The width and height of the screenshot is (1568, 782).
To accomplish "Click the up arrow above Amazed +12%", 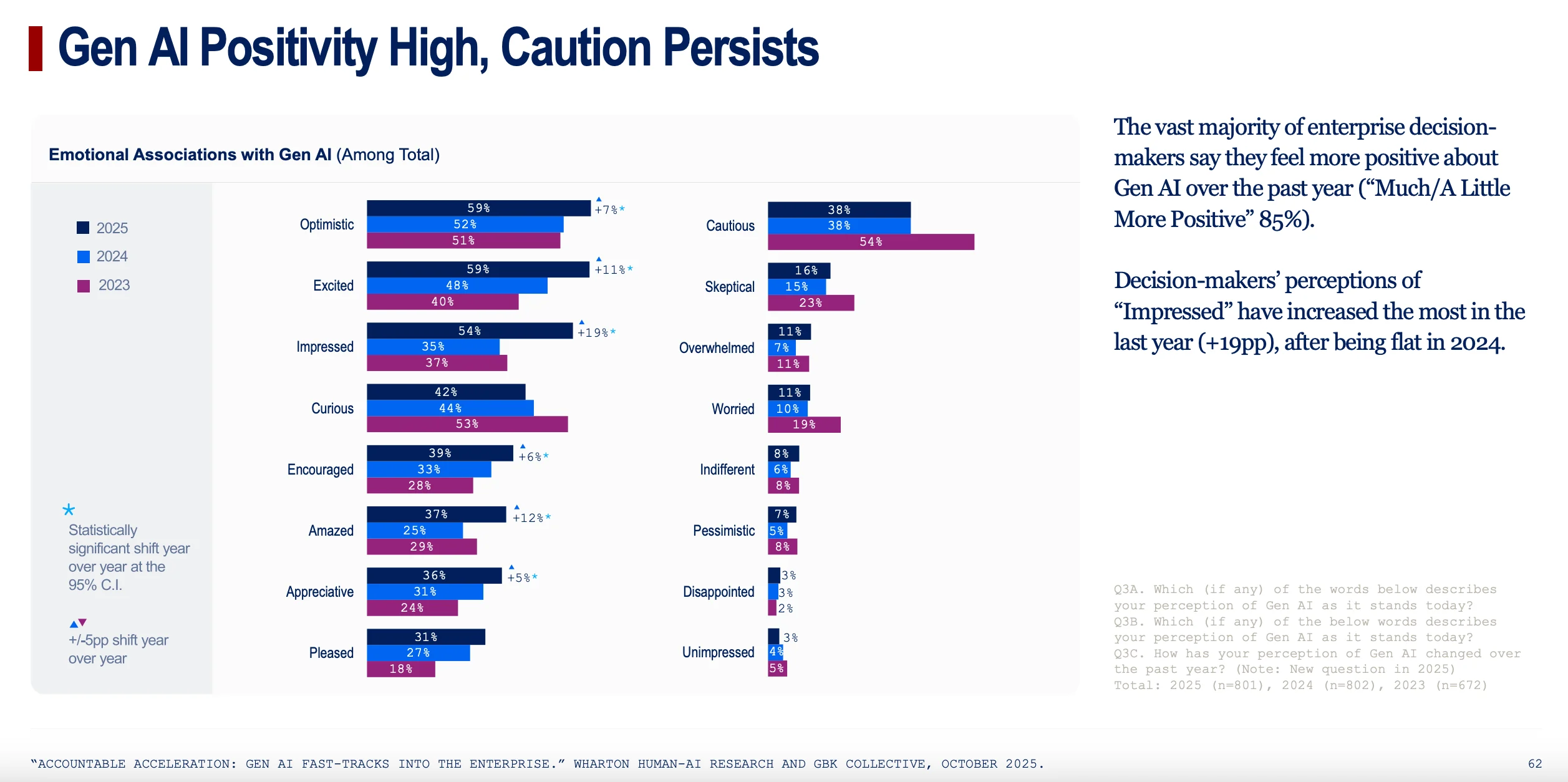I will tap(516, 507).
